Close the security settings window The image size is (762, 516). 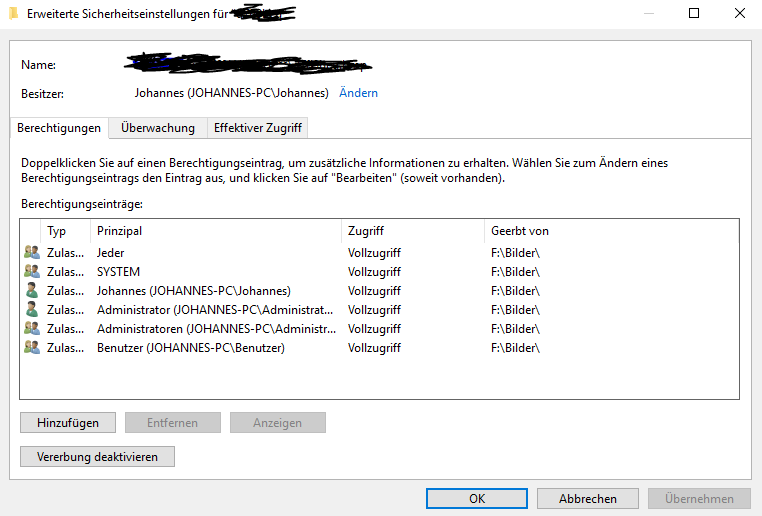740,13
